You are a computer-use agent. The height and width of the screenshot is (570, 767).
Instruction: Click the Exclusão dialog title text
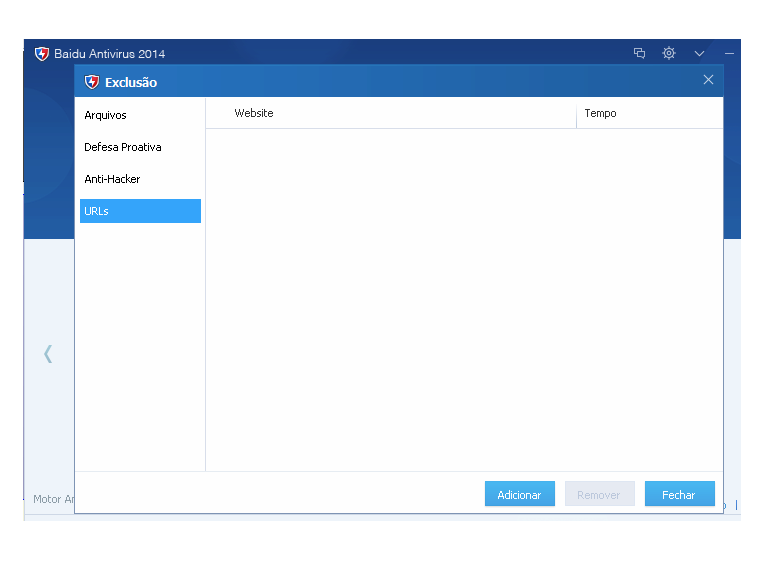pos(131,82)
